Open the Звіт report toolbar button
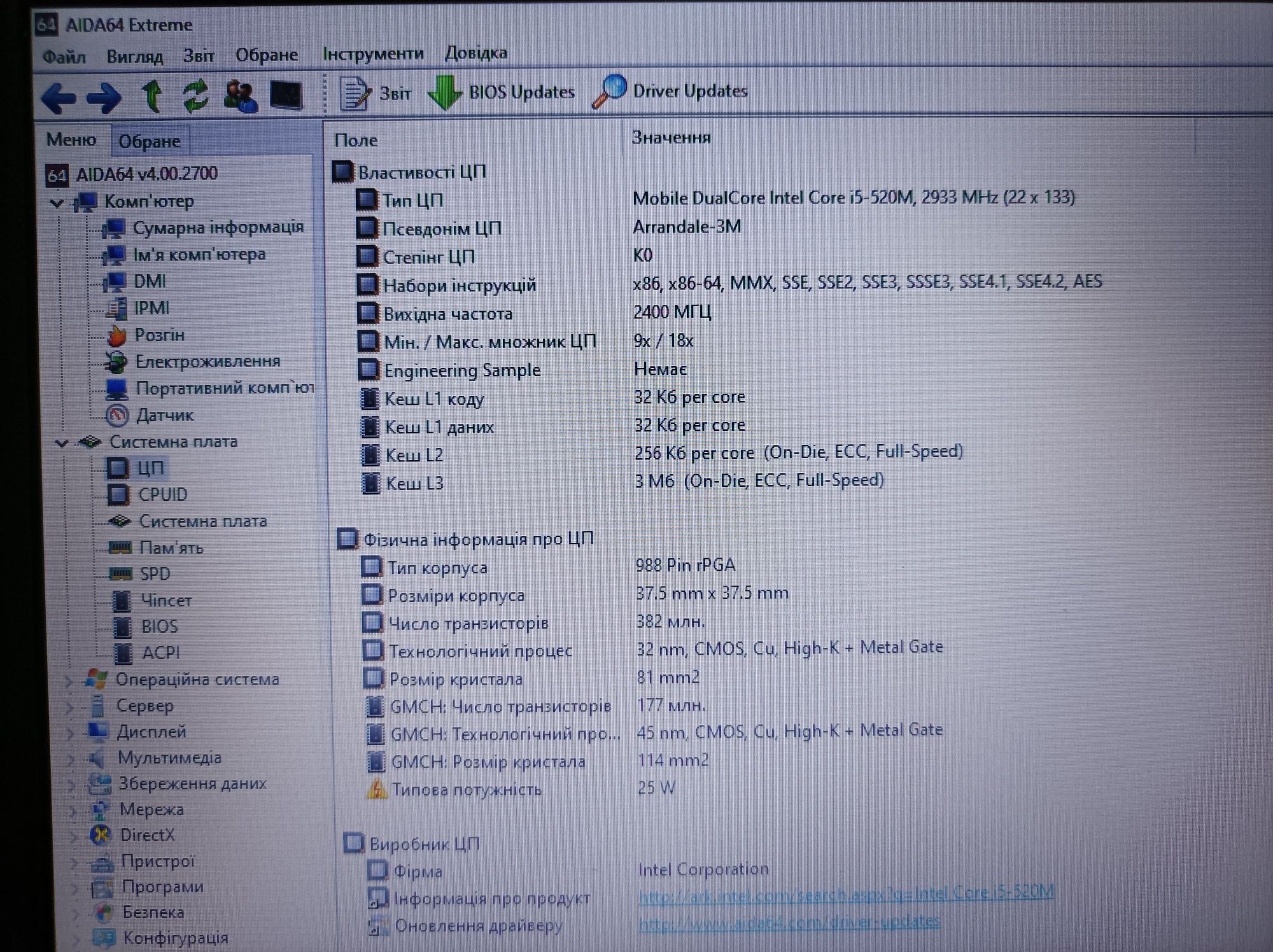The height and width of the screenshot is (952, 1273). coord(375,94)
